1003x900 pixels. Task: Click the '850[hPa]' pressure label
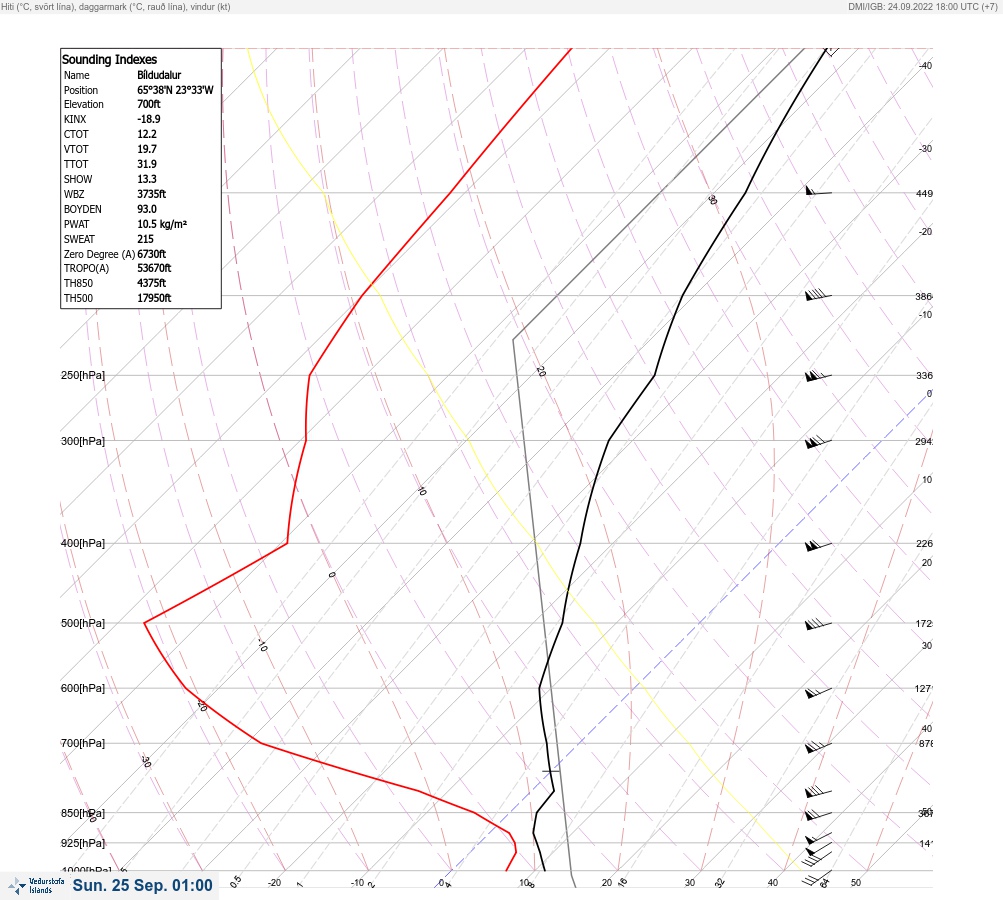[x=83, y=813]
